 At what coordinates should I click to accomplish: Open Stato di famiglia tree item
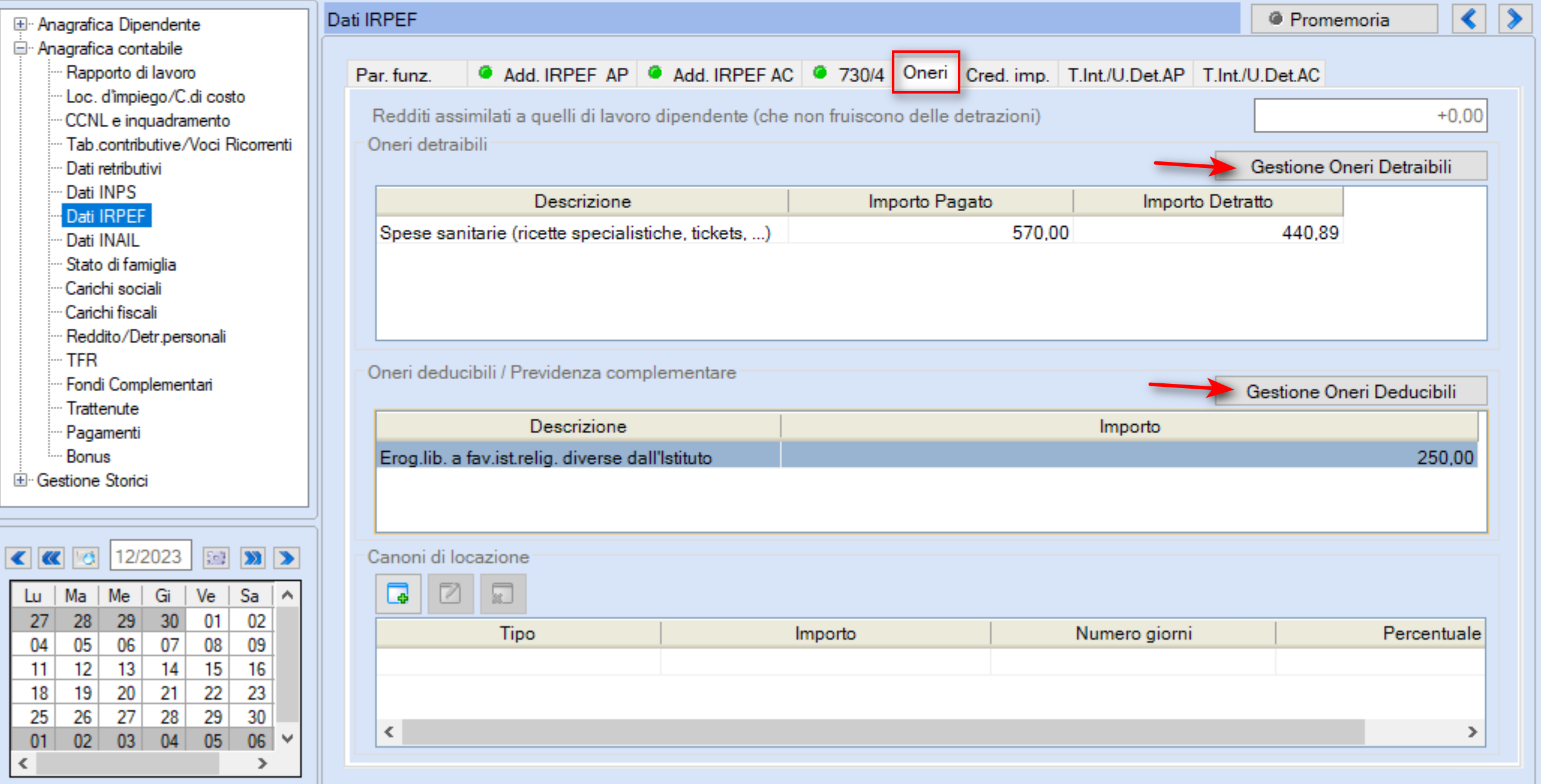(121, 264)
